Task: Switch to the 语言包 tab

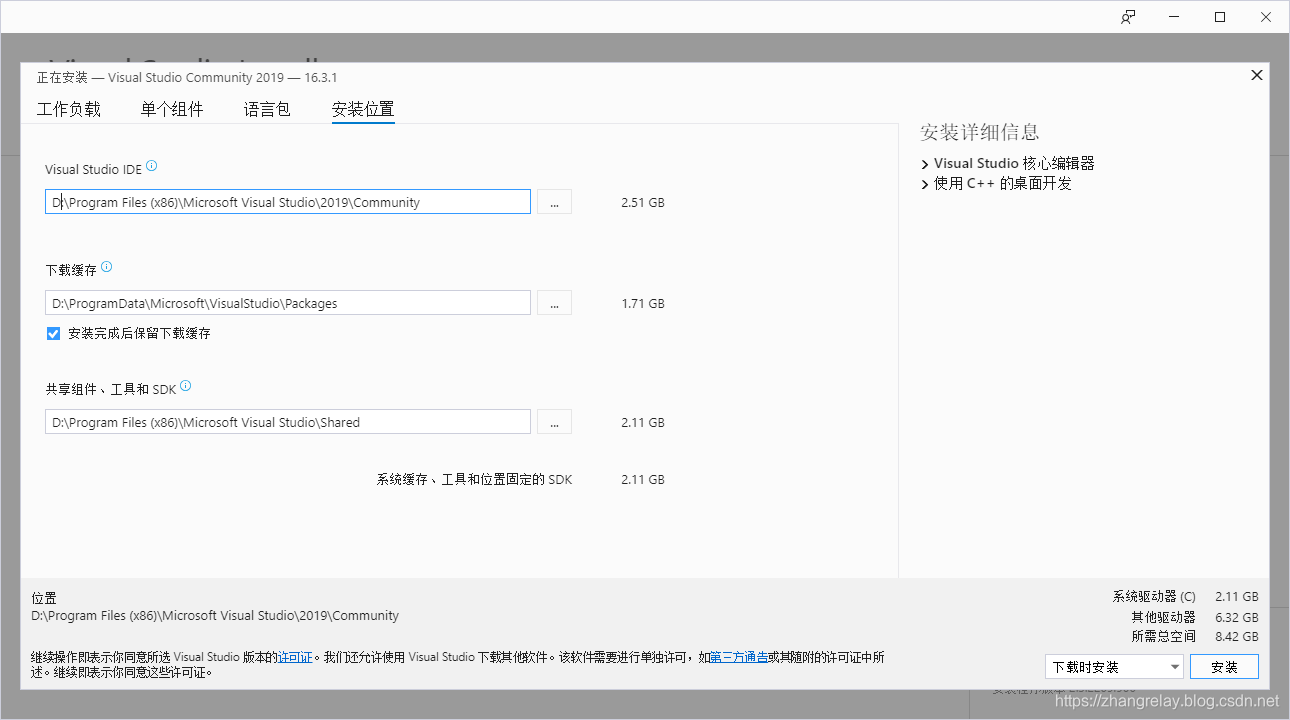Action: pyautogui.click(x=267, y=109)
